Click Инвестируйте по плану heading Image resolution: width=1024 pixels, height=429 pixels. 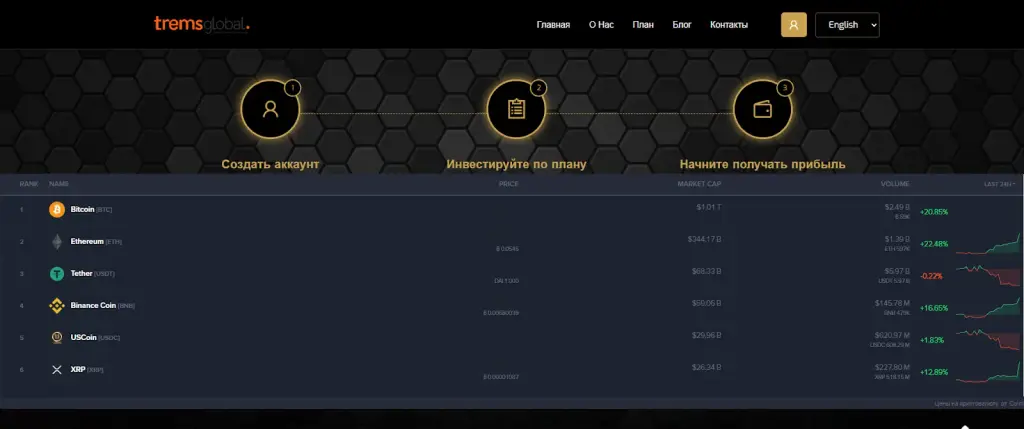click(517, 165)
